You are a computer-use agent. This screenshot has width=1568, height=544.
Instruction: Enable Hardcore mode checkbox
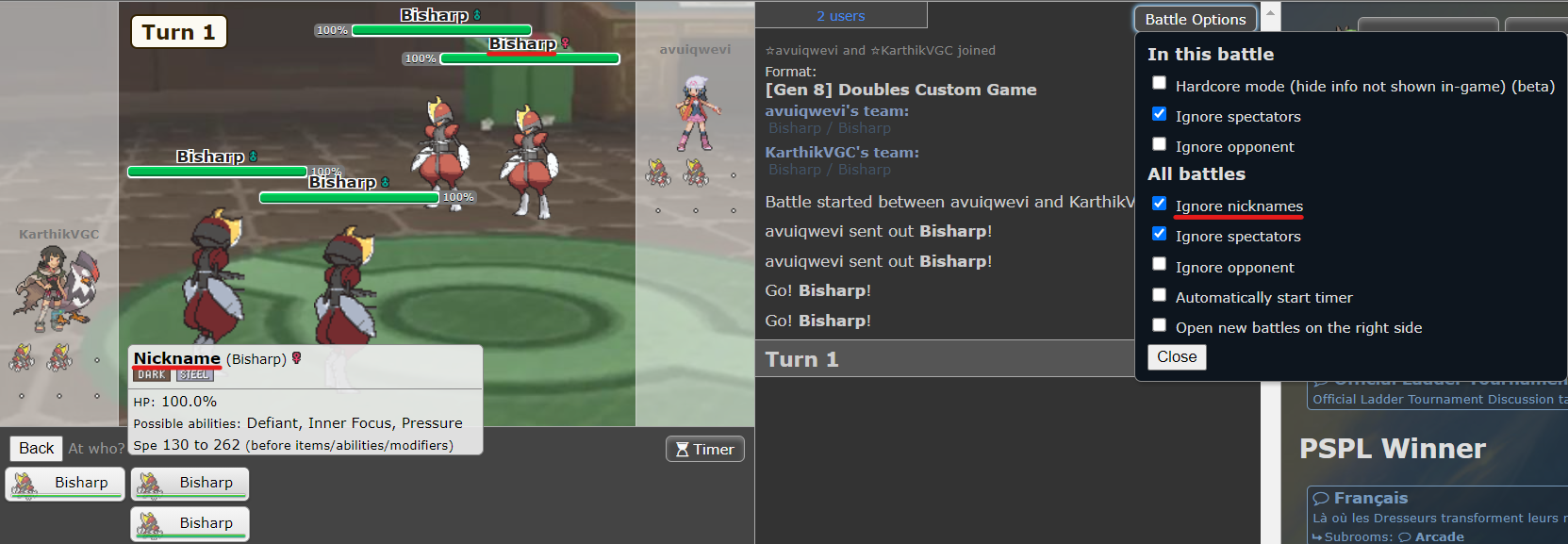[x=1159, y=83]
